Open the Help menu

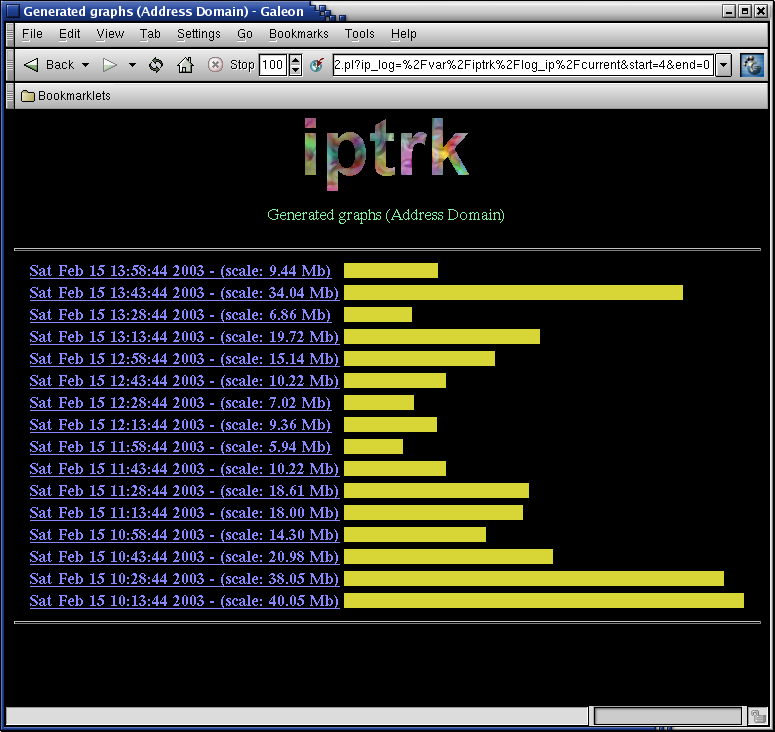point(403,34)
